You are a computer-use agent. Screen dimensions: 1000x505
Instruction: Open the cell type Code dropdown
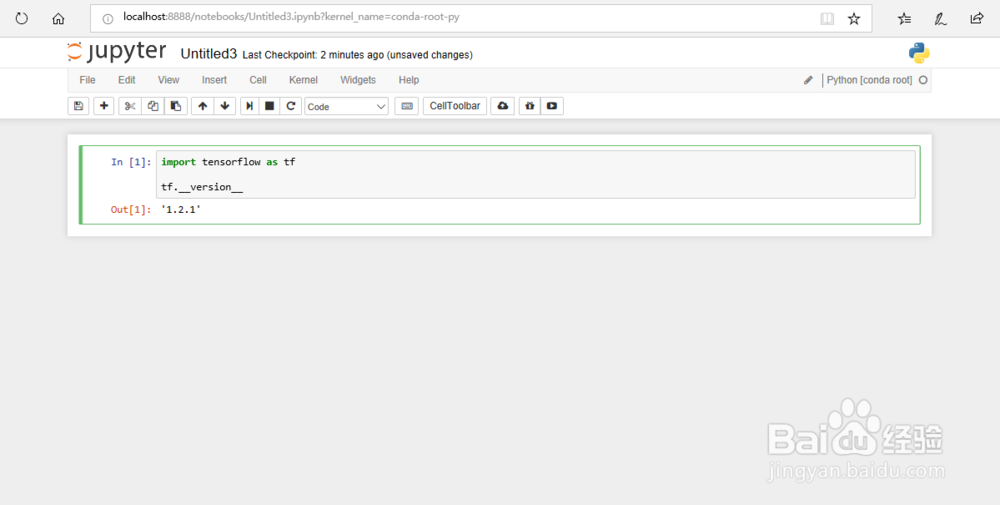pos(346,106)
